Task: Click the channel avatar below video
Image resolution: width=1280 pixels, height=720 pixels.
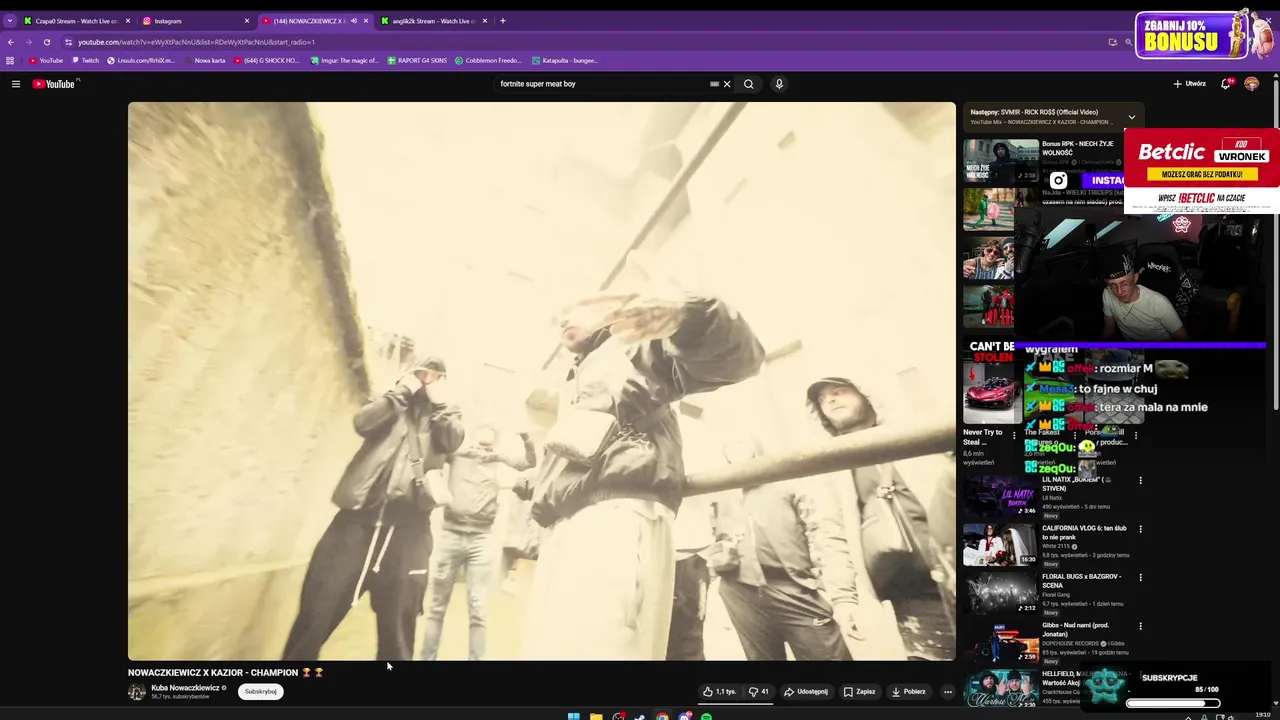Action: (137, 692)
